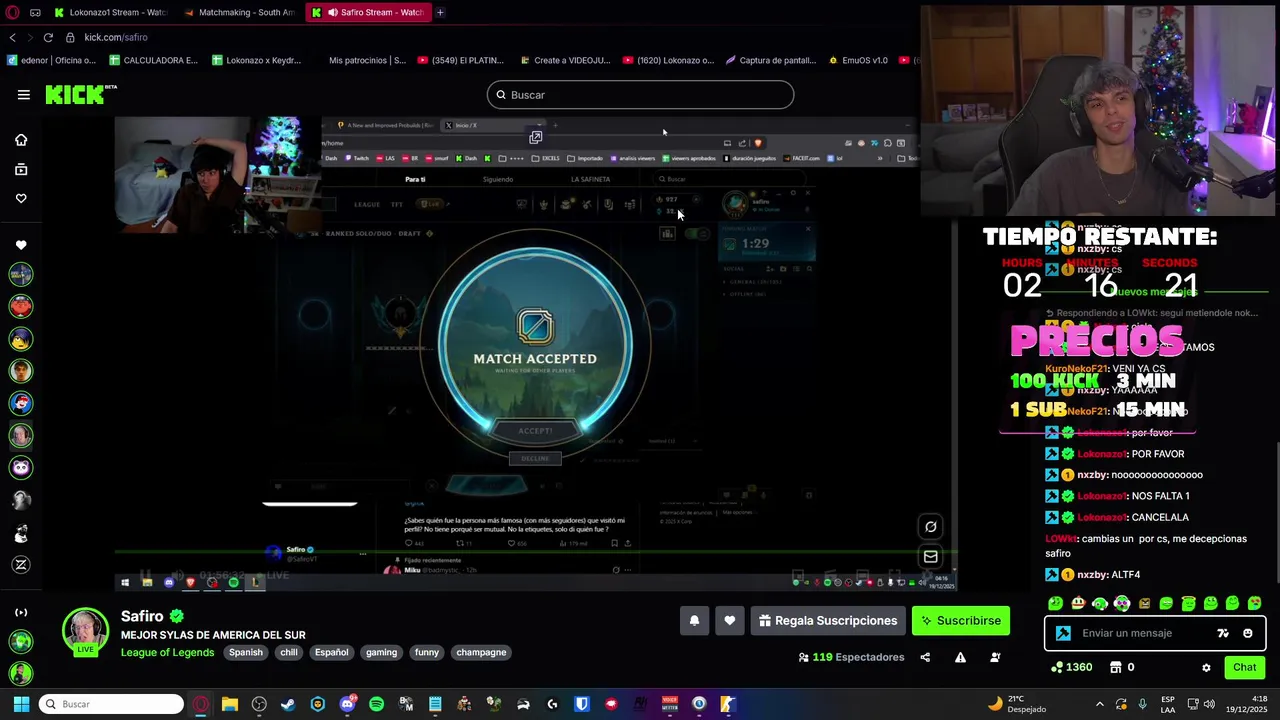Screen dimensions: 1280x720
Task: Switch to Lokonazo1 Stream tab
Action: [x=110, y=12]
